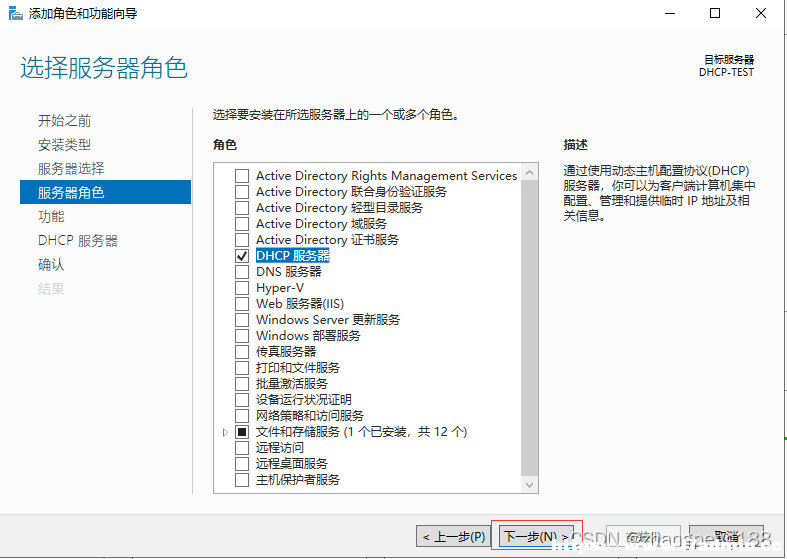Expand the 文件和存储服务 tree node
This screenshot has height=559, width=787.
(225, 432)
